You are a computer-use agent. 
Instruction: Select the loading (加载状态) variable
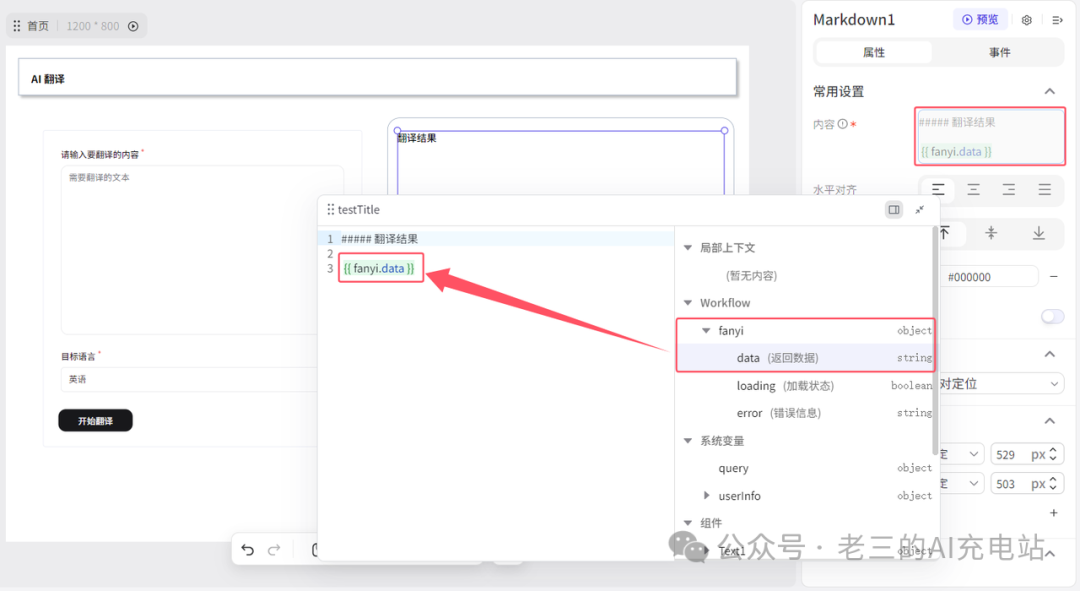pos(804,386)
